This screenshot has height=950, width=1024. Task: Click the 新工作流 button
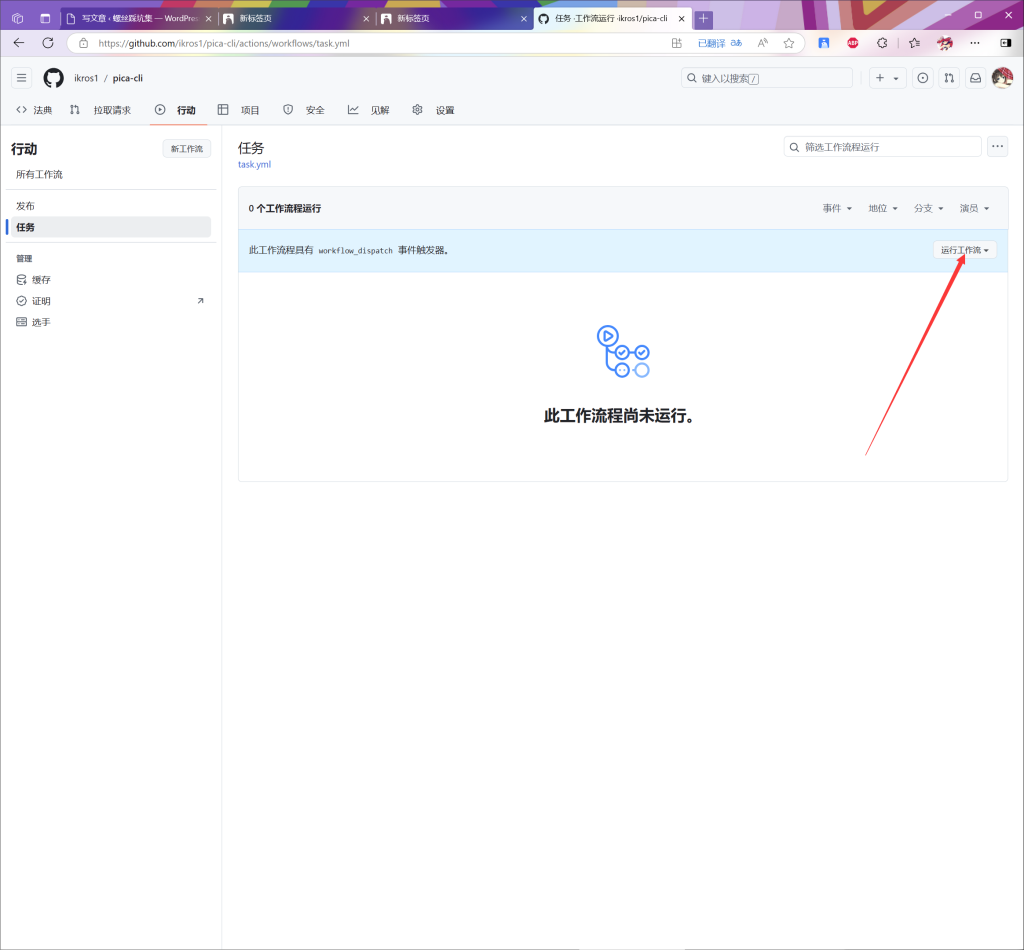(186, 149)
